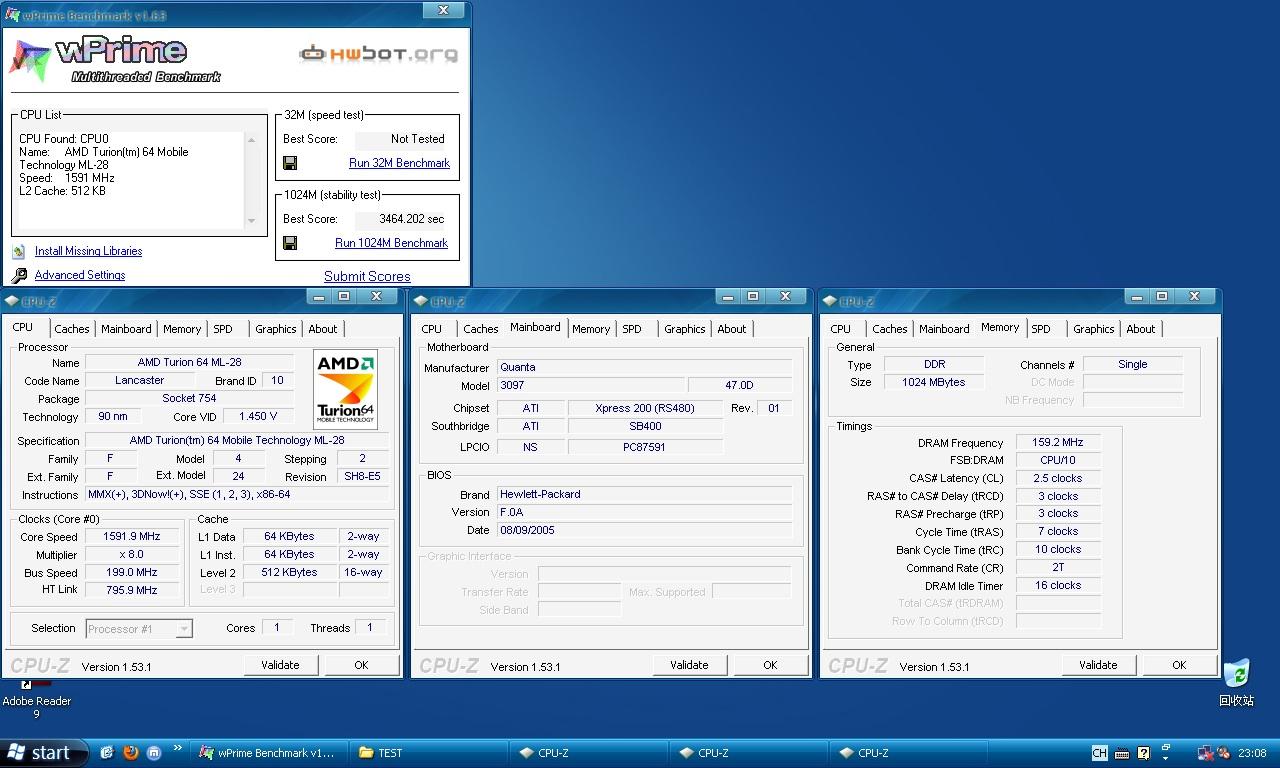The width and height of the screenshot is (1280, 768).
Task: Click the Run 1024M Benchmark link
Action: coord(391,243)
